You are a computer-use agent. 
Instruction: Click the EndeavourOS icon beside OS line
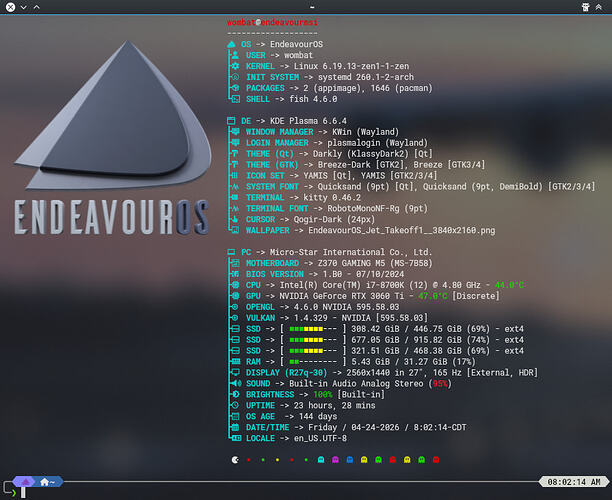click(231, 44)
